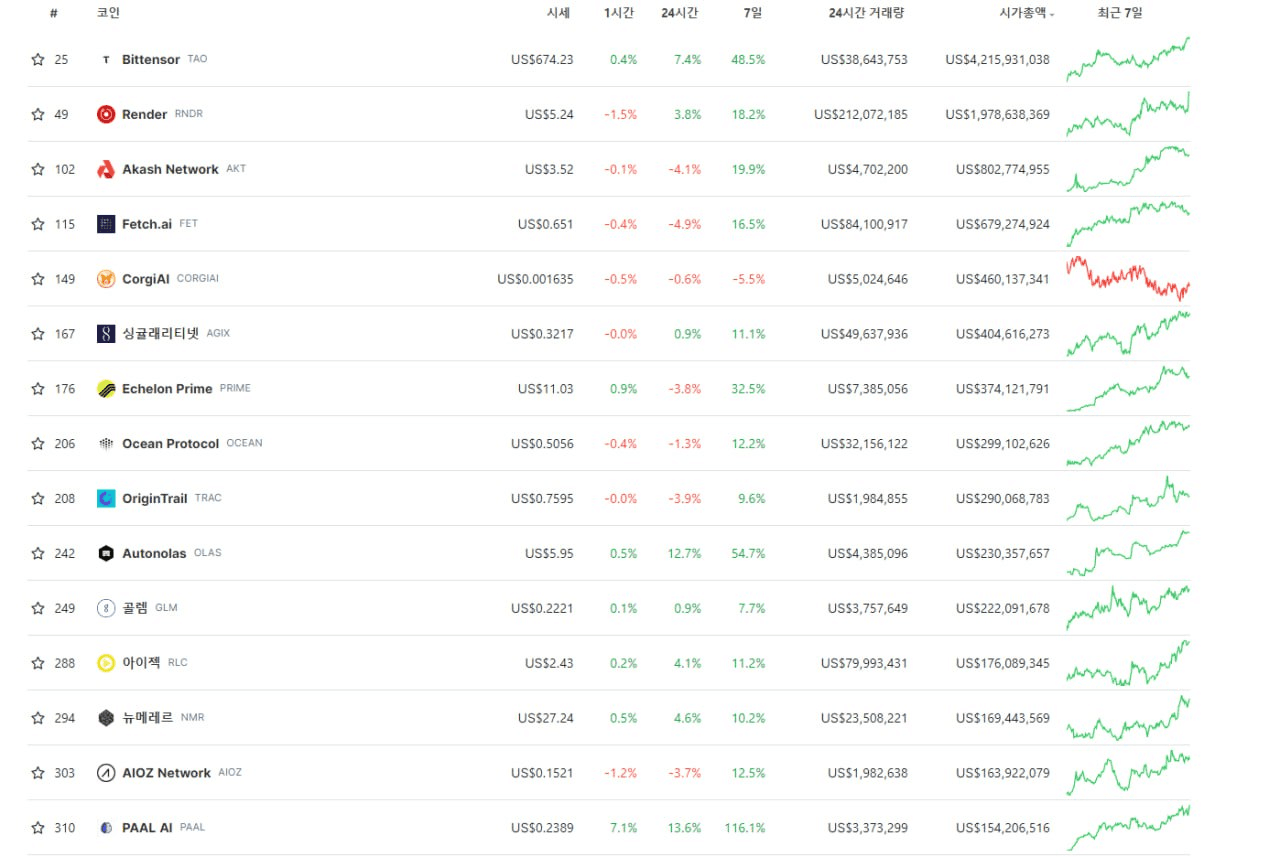Click the 최근 7일 column header
Image resolution: width=1280 pixels, height=857 pixels.
click(1120, 13)
